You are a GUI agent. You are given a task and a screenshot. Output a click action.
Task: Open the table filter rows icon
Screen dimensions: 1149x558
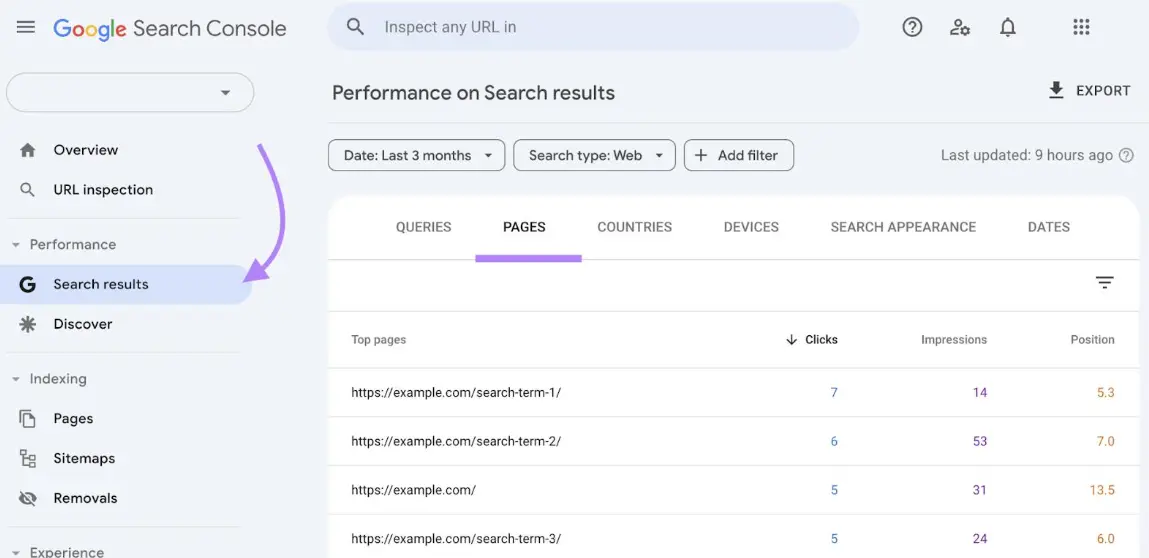(1104, 282)
